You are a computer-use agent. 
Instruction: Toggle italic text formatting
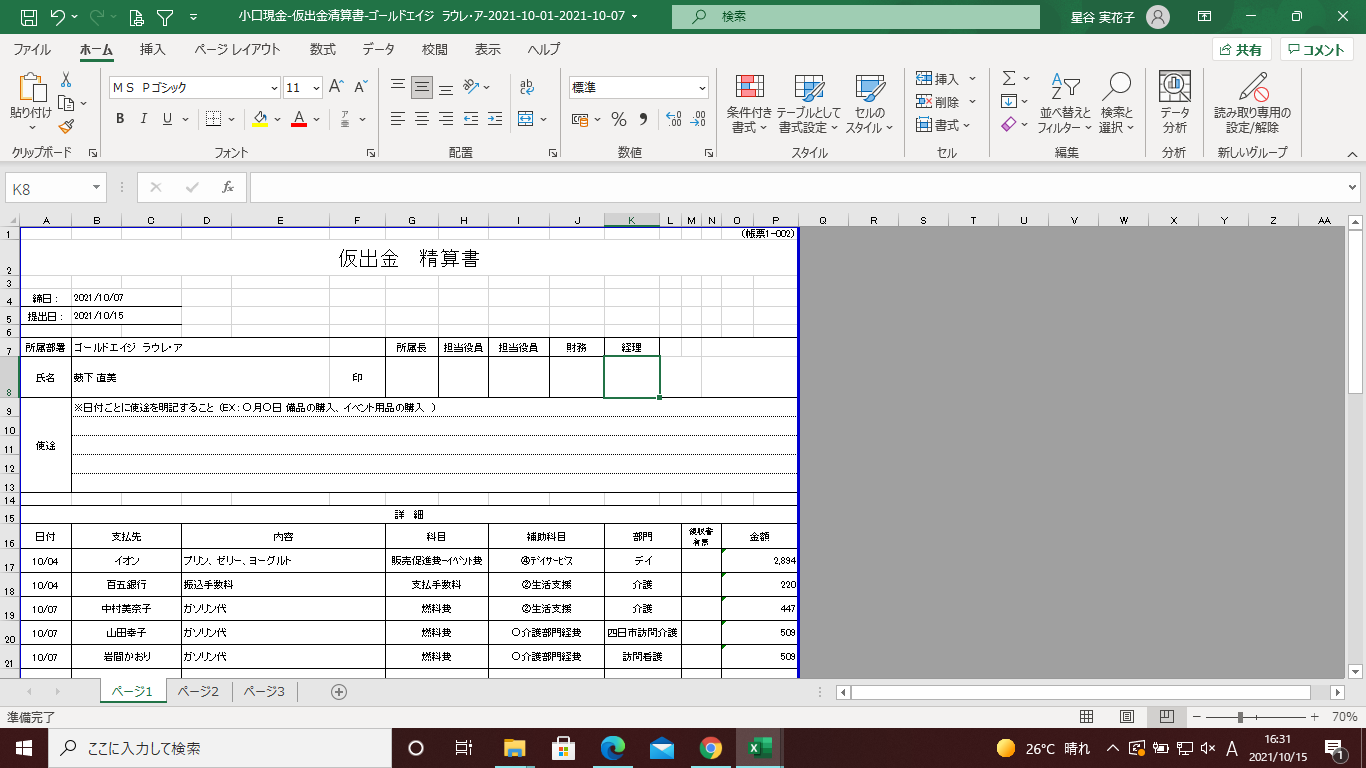click(x=144, y=119)
